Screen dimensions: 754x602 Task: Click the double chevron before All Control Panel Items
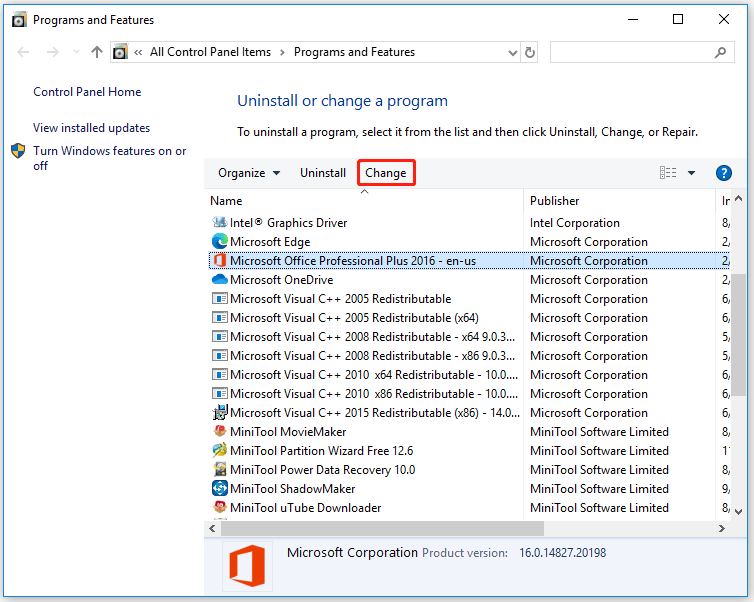tap(138, 52)
